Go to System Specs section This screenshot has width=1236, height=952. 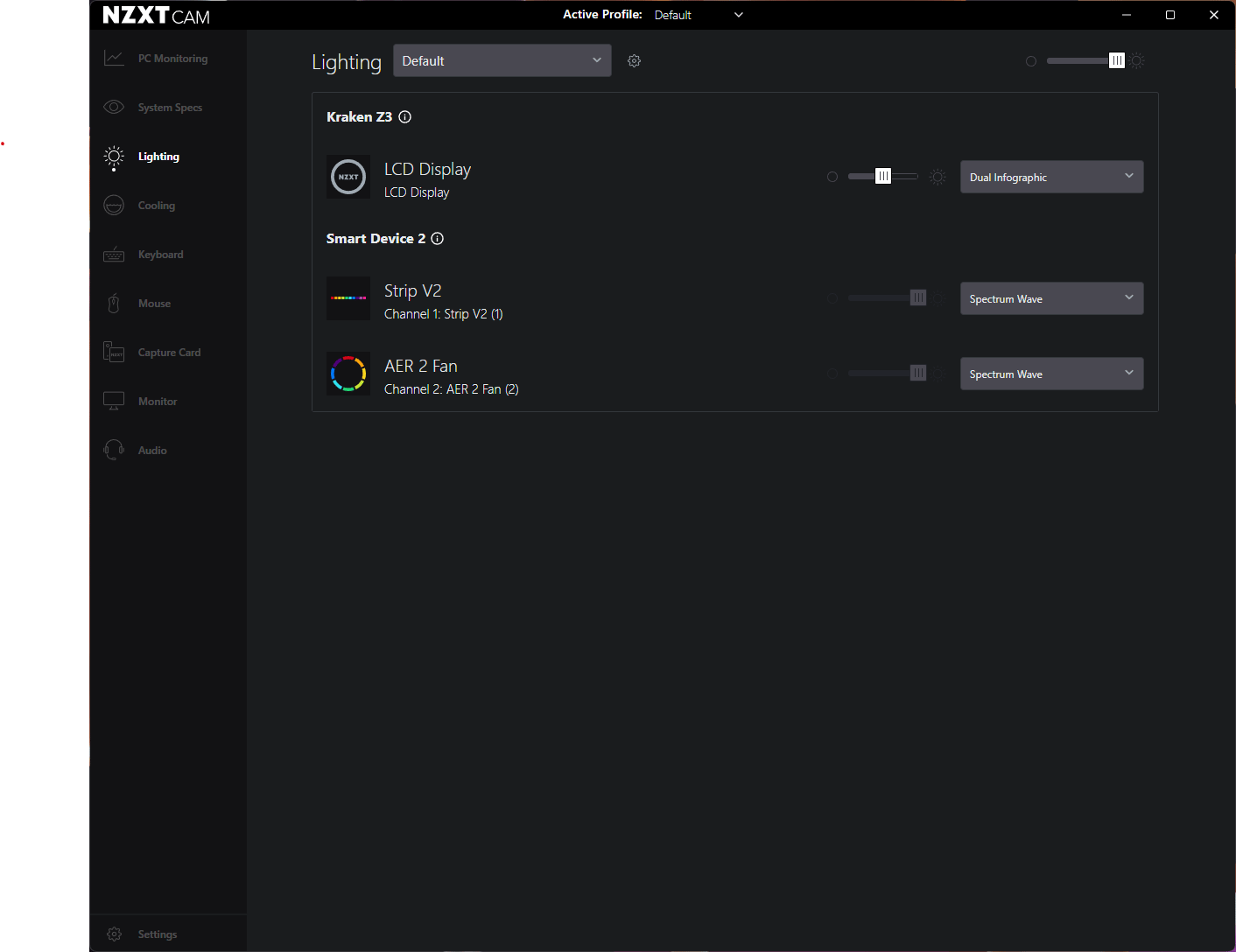coord(170,108)
